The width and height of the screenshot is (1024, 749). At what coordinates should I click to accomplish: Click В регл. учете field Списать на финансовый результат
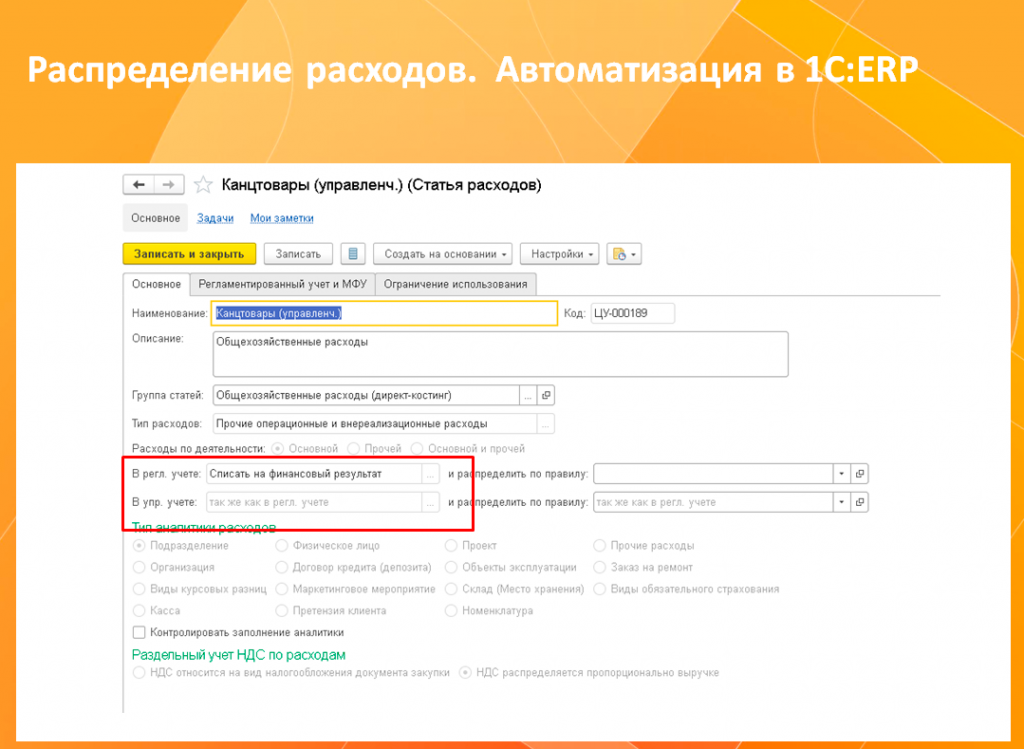[313, 474]
